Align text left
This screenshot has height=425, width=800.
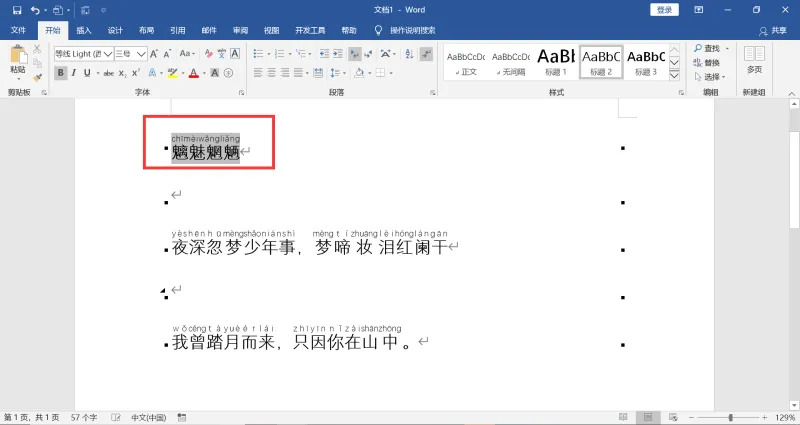258,73
